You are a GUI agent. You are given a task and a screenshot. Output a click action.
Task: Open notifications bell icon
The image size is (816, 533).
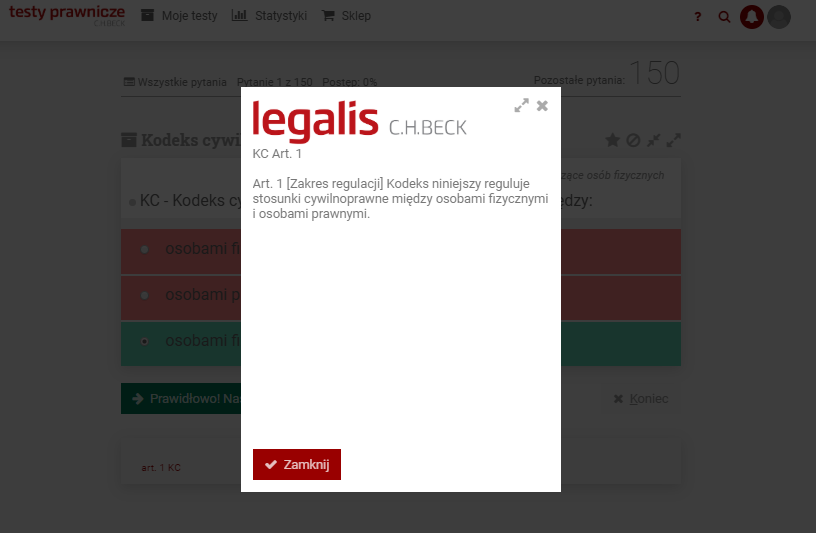click(751, 17)
